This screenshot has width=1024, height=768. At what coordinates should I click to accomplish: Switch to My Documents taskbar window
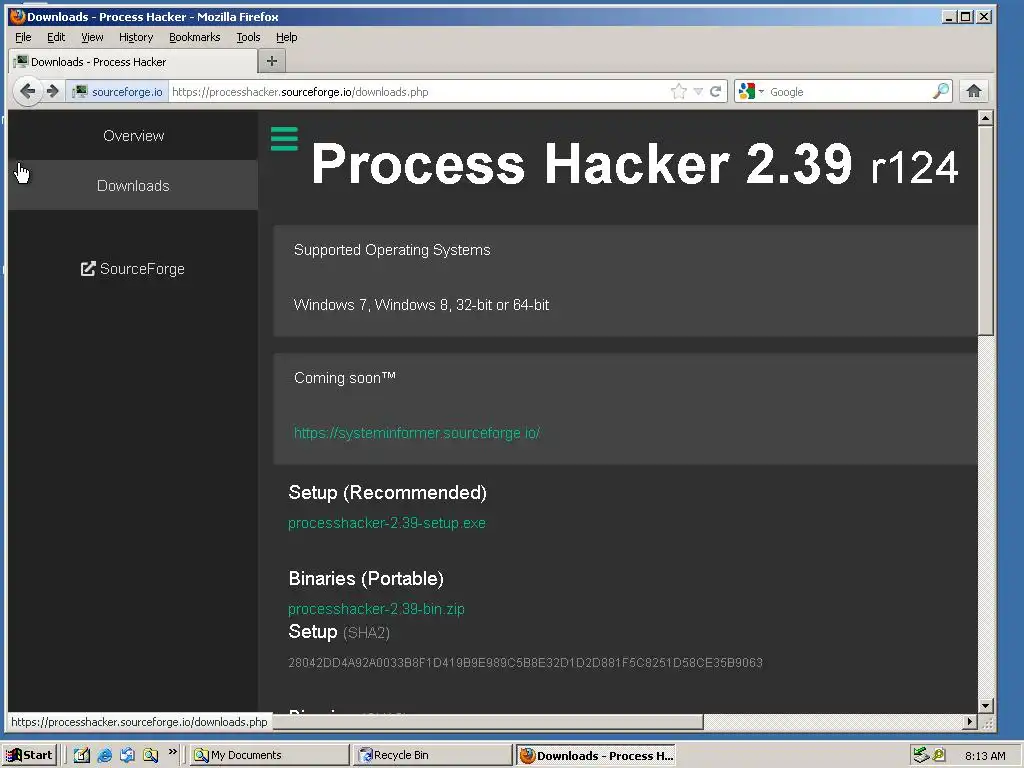[269, 755]
